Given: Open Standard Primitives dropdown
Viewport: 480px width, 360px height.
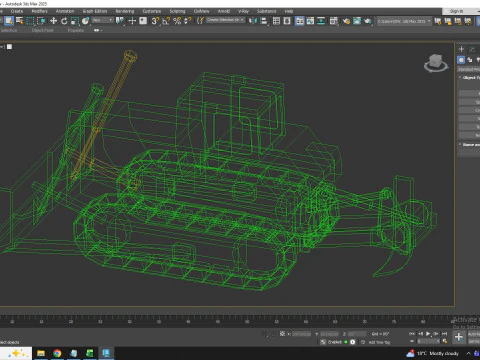Looking at the screenshot, I should [468, 69].
